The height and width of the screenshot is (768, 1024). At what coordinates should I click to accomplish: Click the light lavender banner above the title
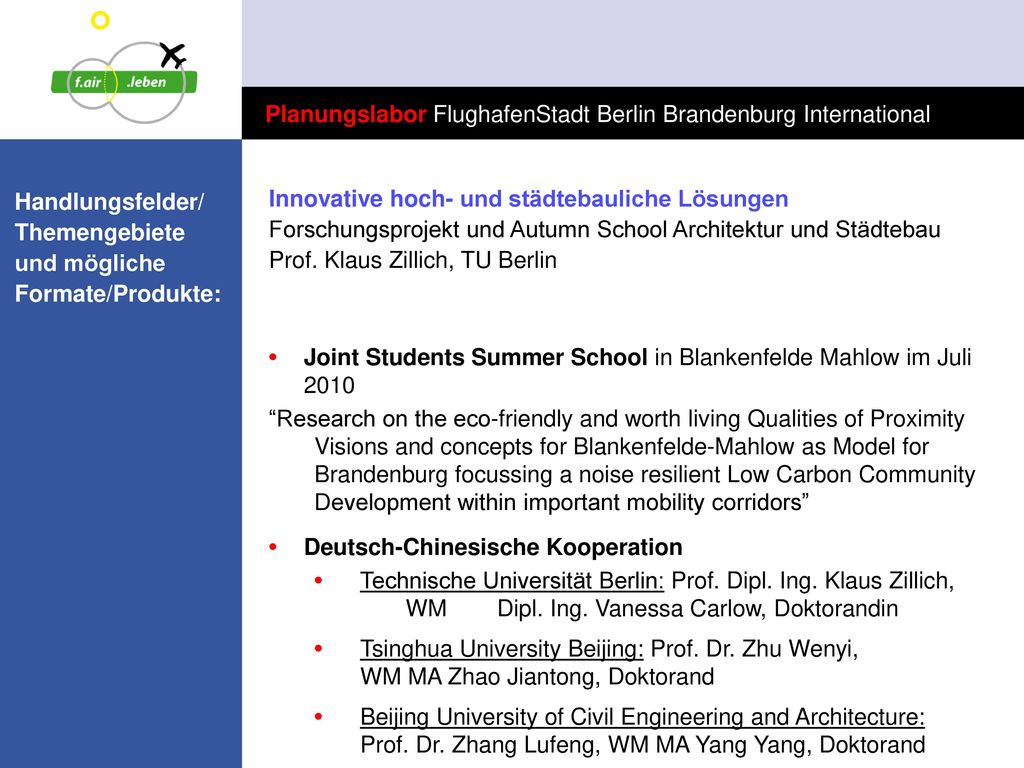point(633,43)
